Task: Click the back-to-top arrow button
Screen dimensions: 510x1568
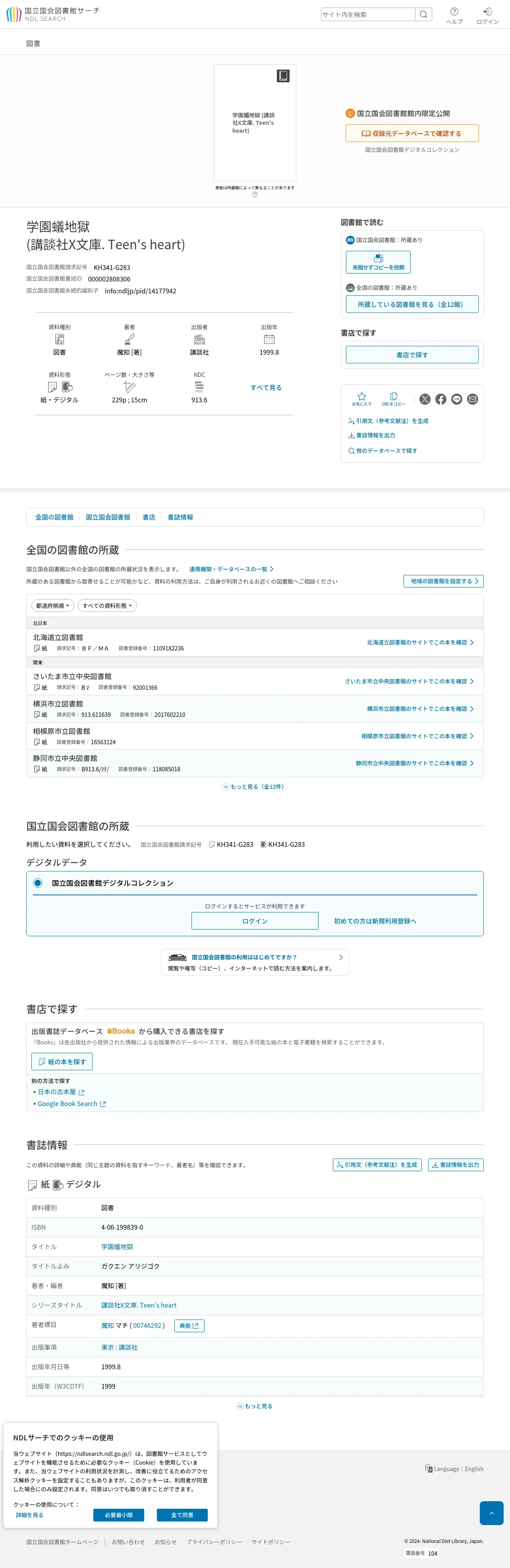Action: coord(491,1513)
